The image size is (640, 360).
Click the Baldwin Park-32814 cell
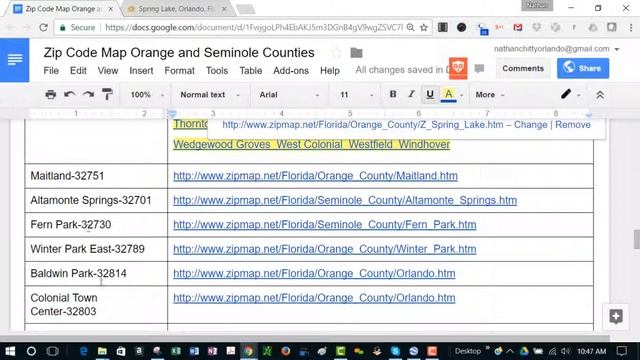coord(96,273)
